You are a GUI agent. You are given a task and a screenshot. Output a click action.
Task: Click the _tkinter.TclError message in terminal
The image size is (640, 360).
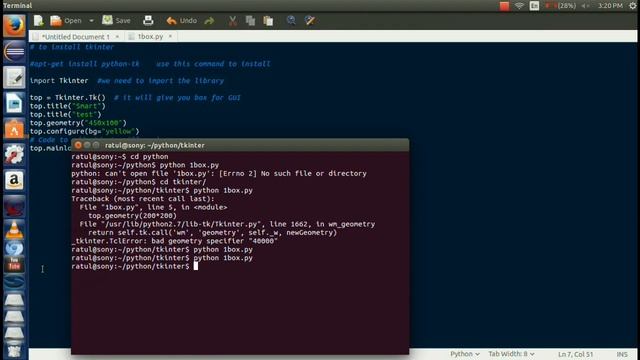(x=174, y=241)
